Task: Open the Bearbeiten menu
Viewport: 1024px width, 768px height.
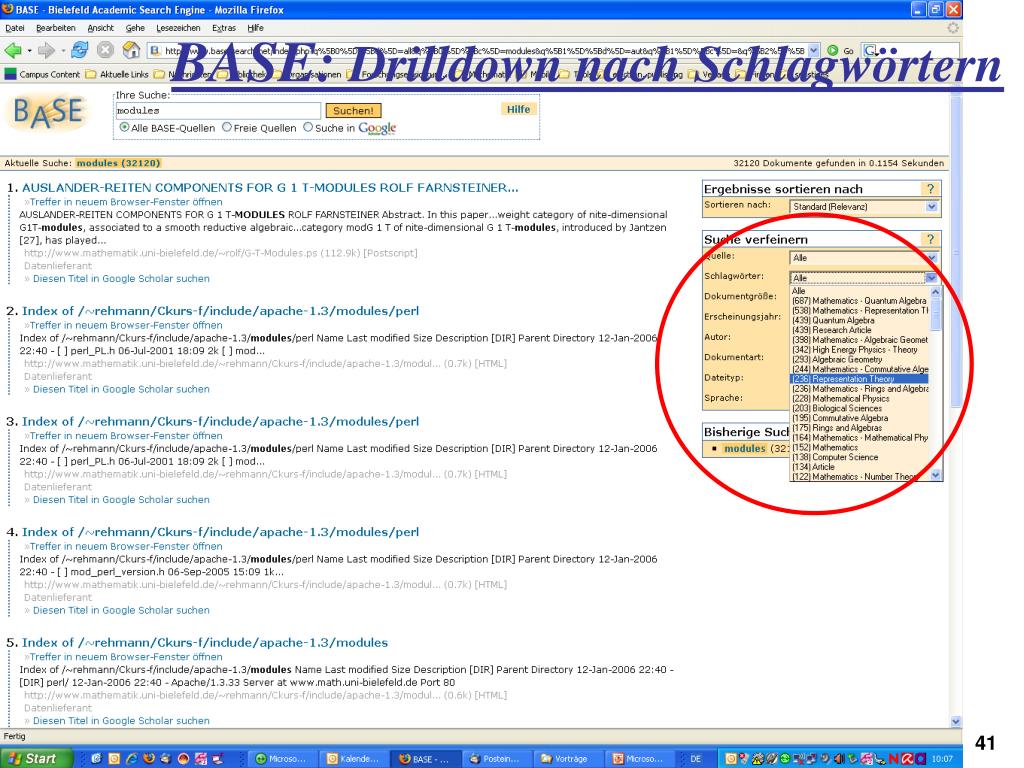Action: click(x=56, y=28)
